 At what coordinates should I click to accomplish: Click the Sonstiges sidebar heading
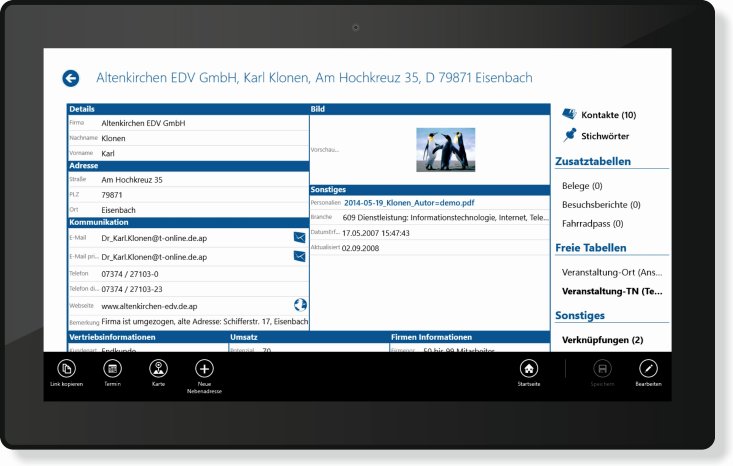coord(580,315)
